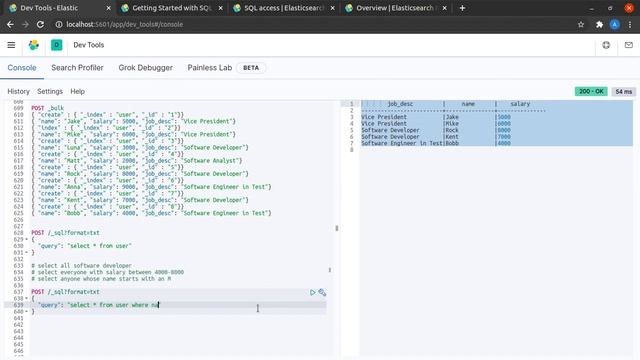
Task: Click the Rock Software Developer result row
Action: point(436,130)
